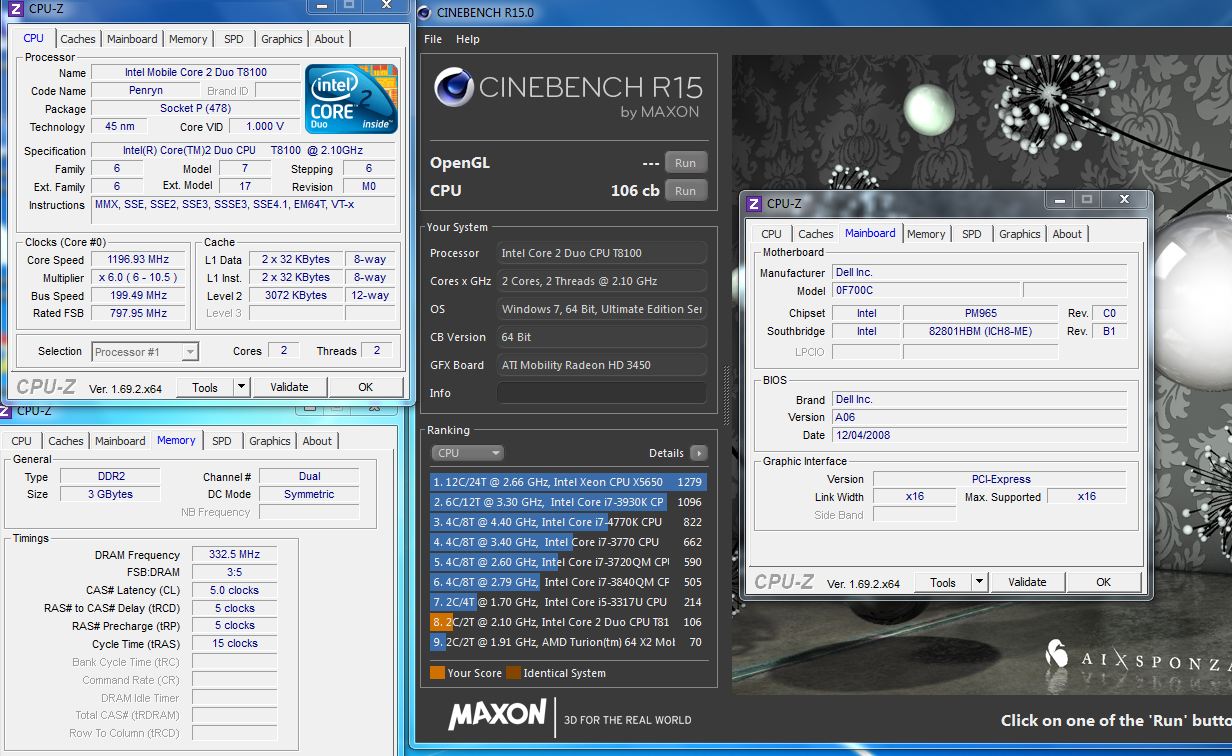Switch to Memory tab in top-left CPU-Z window
Screen dimensions: 1232x756
[x=188, y=39]
